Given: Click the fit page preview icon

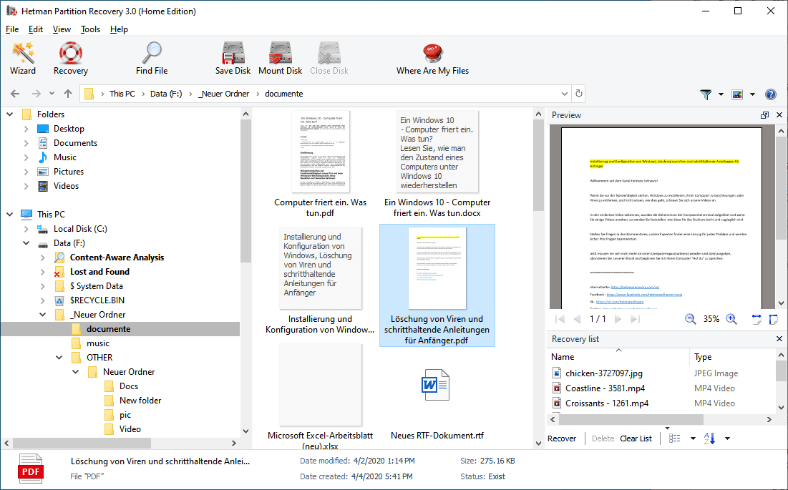Looking at the screenshot, I should 773,319.
